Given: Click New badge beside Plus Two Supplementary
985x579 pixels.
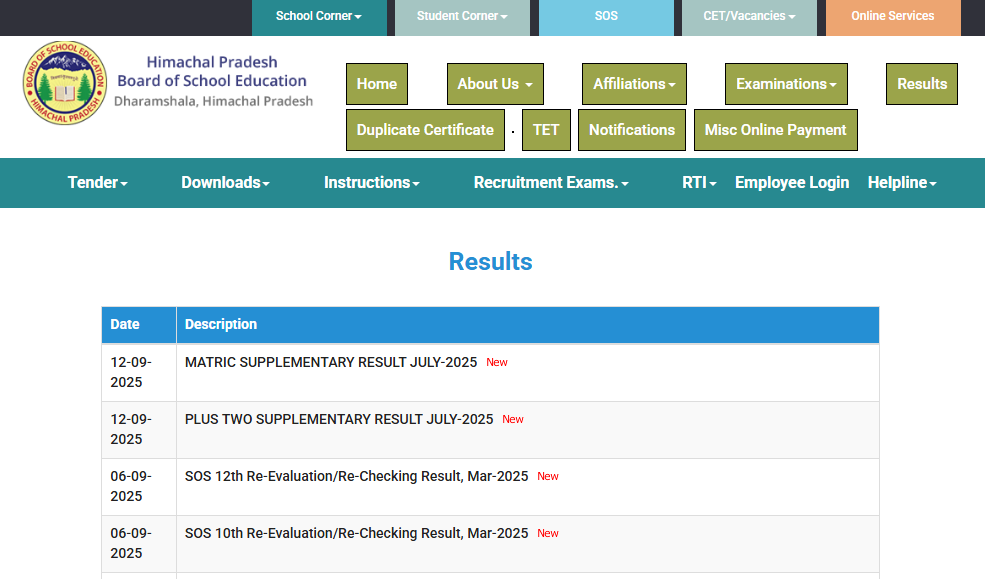Looking at the screenshot, I should coord(513,419).
